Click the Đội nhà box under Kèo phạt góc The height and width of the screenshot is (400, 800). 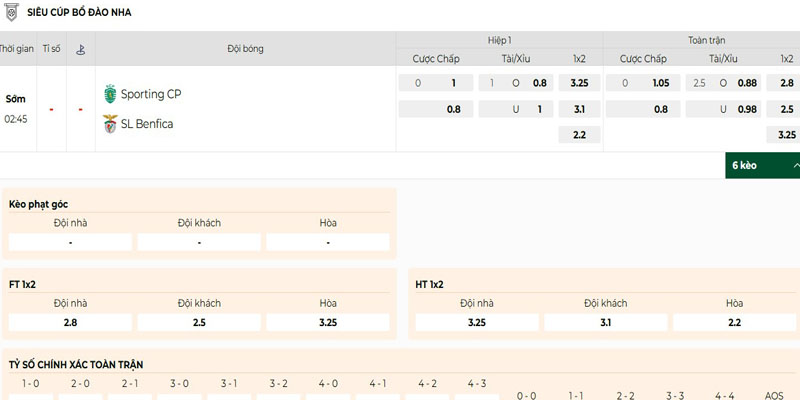click(70, 242)
